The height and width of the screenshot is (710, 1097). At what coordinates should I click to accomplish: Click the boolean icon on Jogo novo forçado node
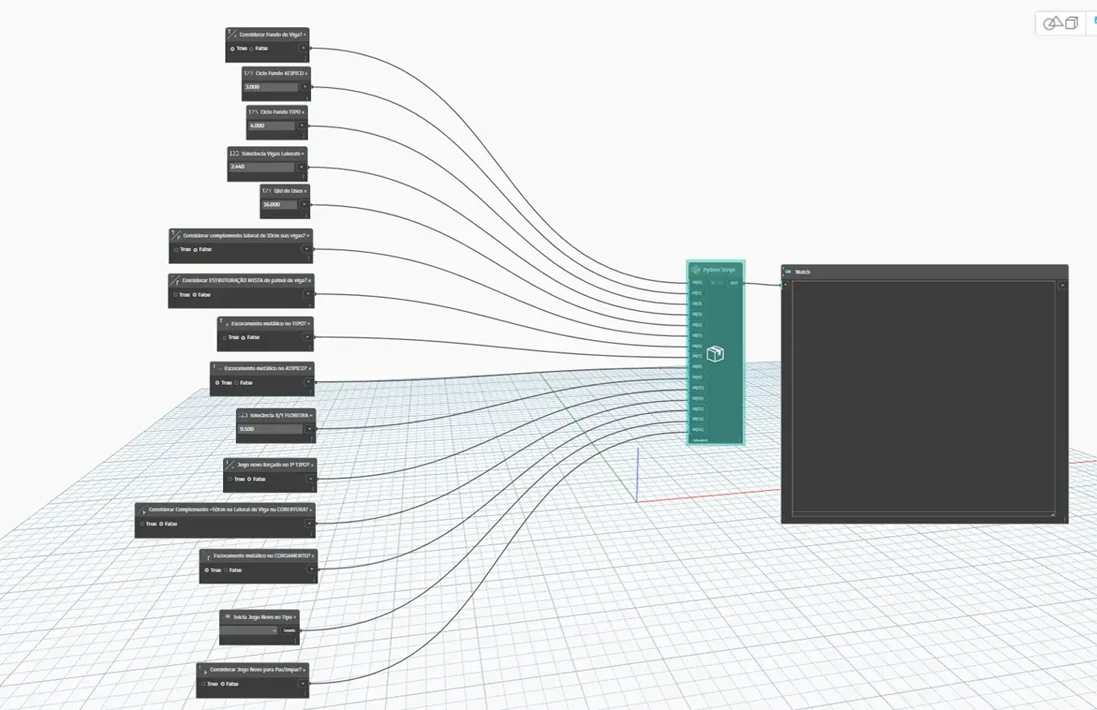coord(230,465)
